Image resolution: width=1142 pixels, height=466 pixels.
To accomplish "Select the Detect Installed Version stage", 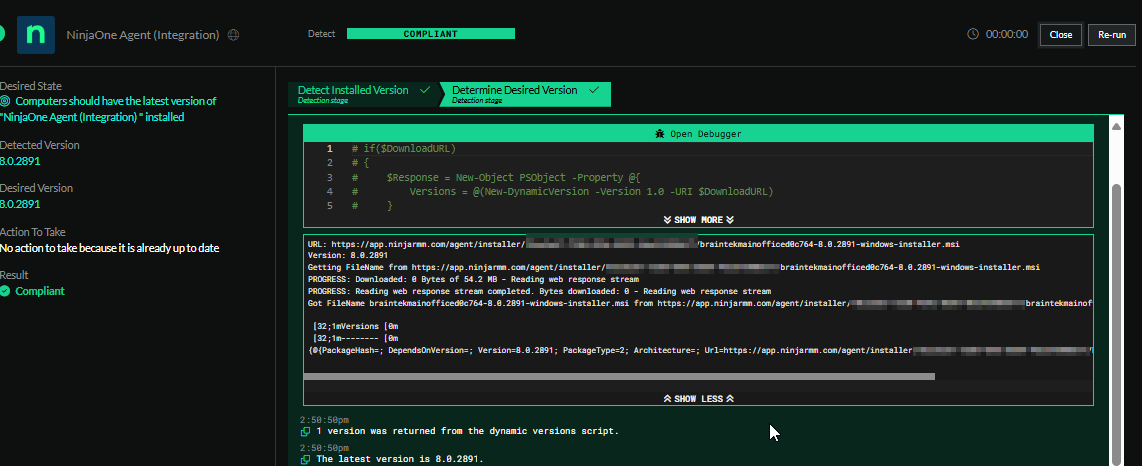I will click(x=364, y=94).
